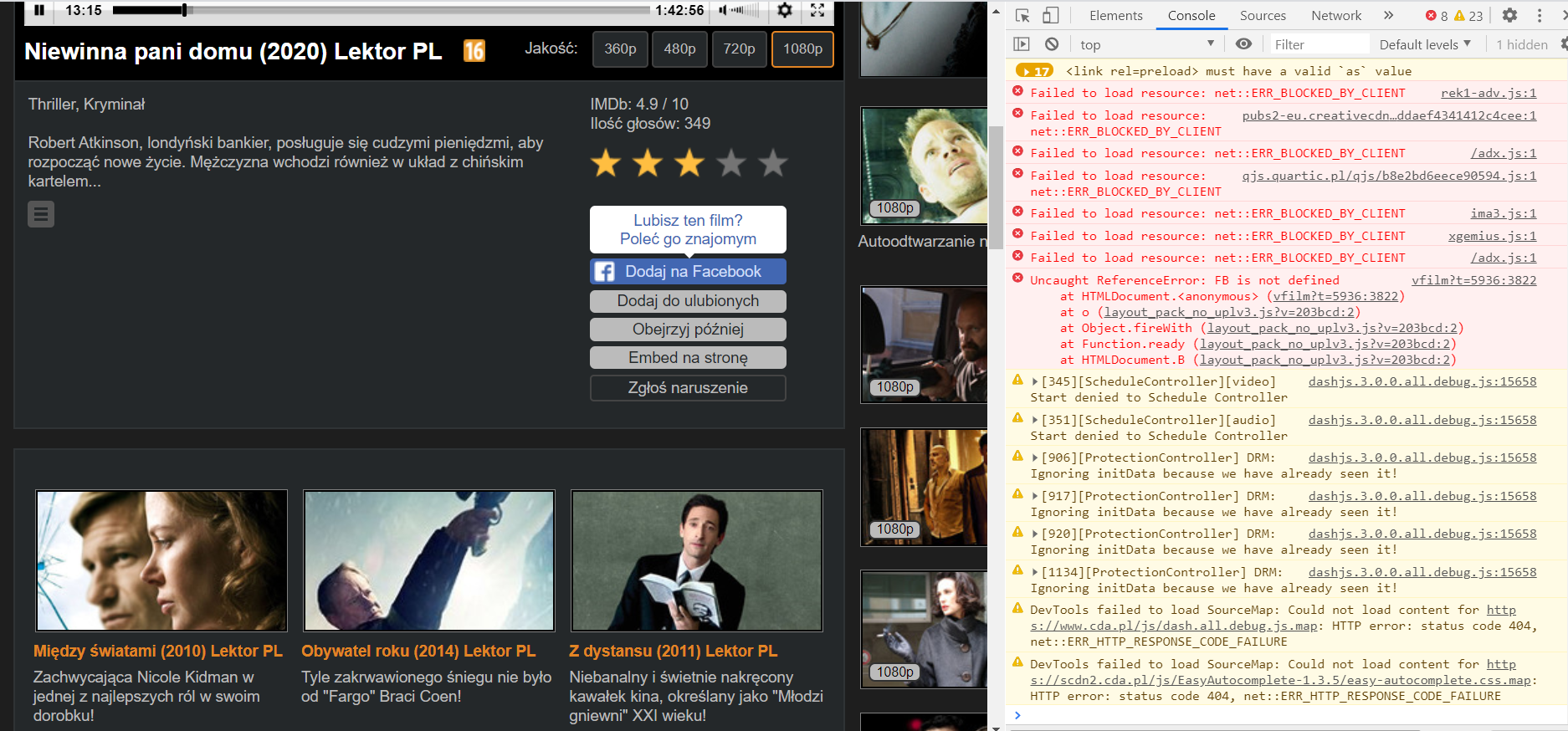The image size is (1568, 731).
Task: Expand [1134][ProtectionController] DRM warning
Action: pos(1035,572)
